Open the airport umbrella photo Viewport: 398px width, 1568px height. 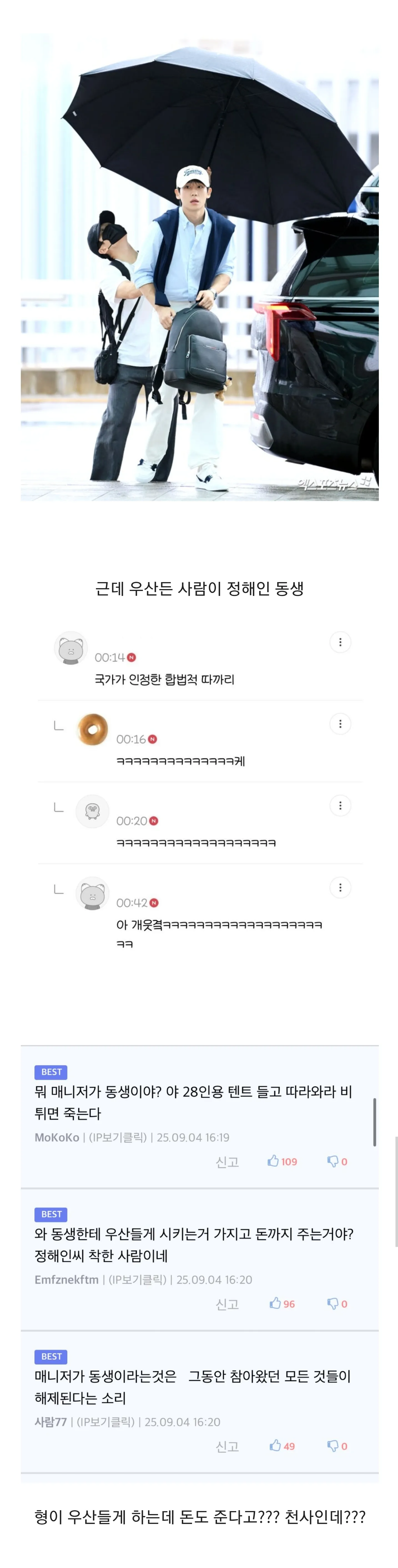200,268
